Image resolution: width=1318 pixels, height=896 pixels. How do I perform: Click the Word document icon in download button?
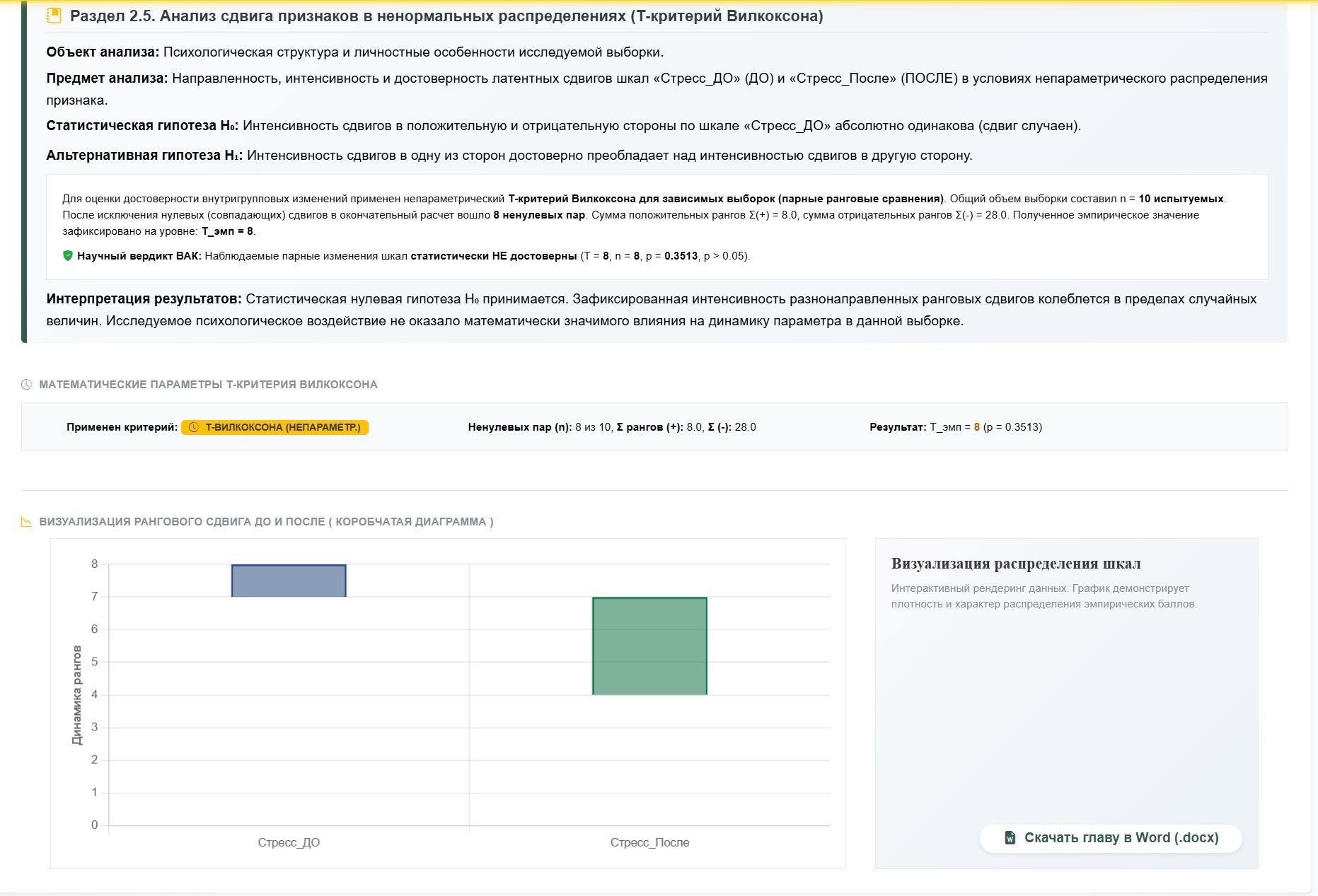click(1010, 838)
